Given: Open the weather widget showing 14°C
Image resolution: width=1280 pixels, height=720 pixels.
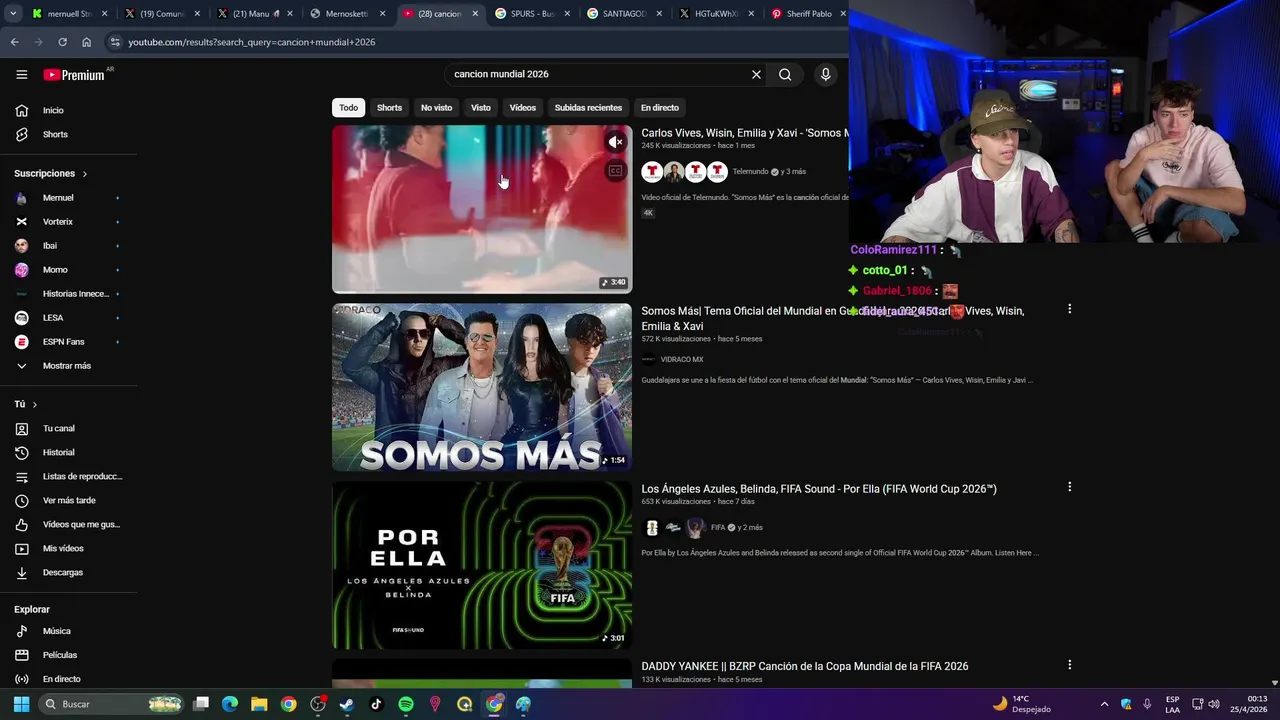Looking at the screenshot, I should pos(1021,704).
